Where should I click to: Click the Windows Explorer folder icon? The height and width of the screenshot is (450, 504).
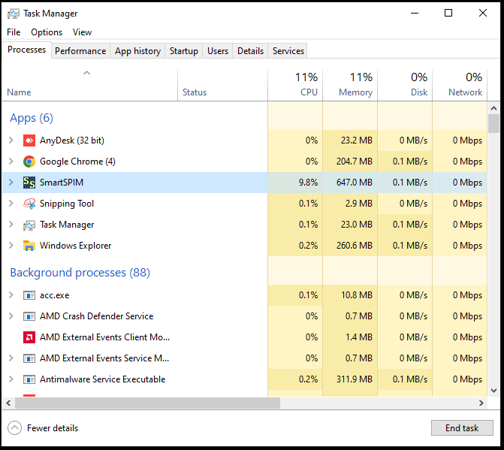coord(29,246)
